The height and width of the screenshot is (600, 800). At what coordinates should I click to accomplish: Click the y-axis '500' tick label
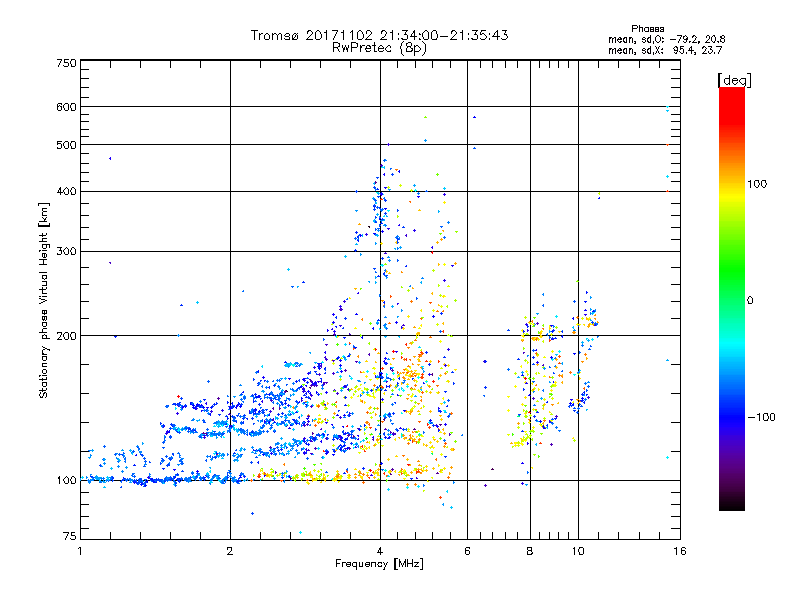coord(66,145)
